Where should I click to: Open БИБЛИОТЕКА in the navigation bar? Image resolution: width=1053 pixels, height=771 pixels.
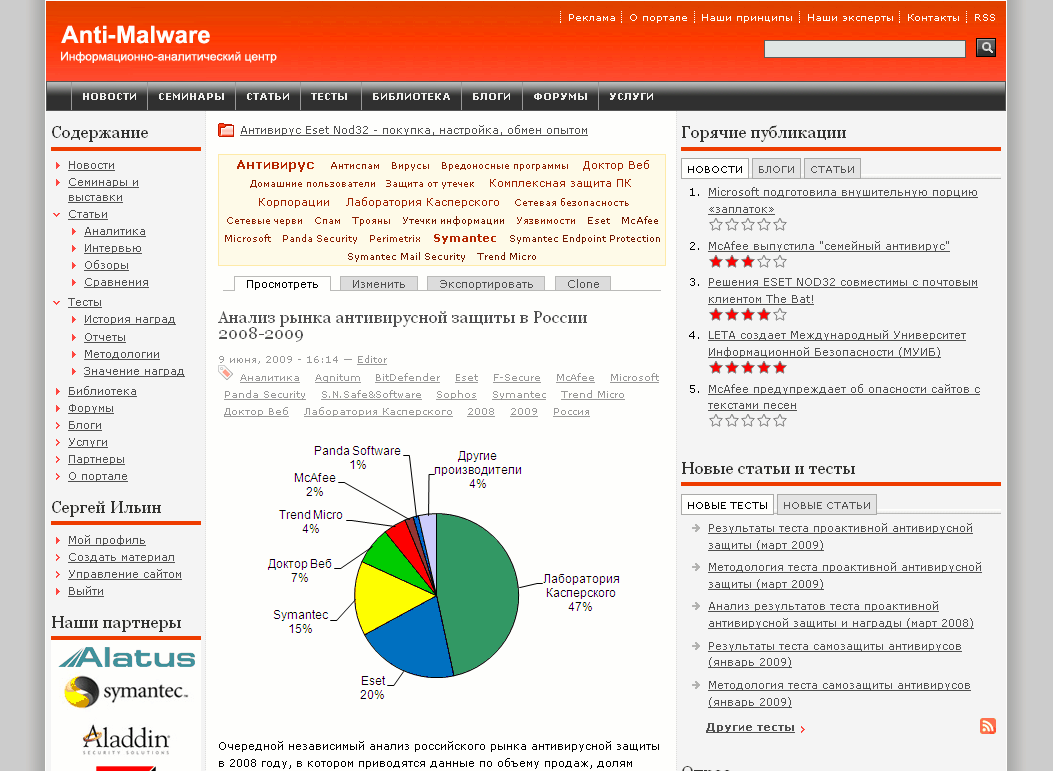[x=411, y=97]
